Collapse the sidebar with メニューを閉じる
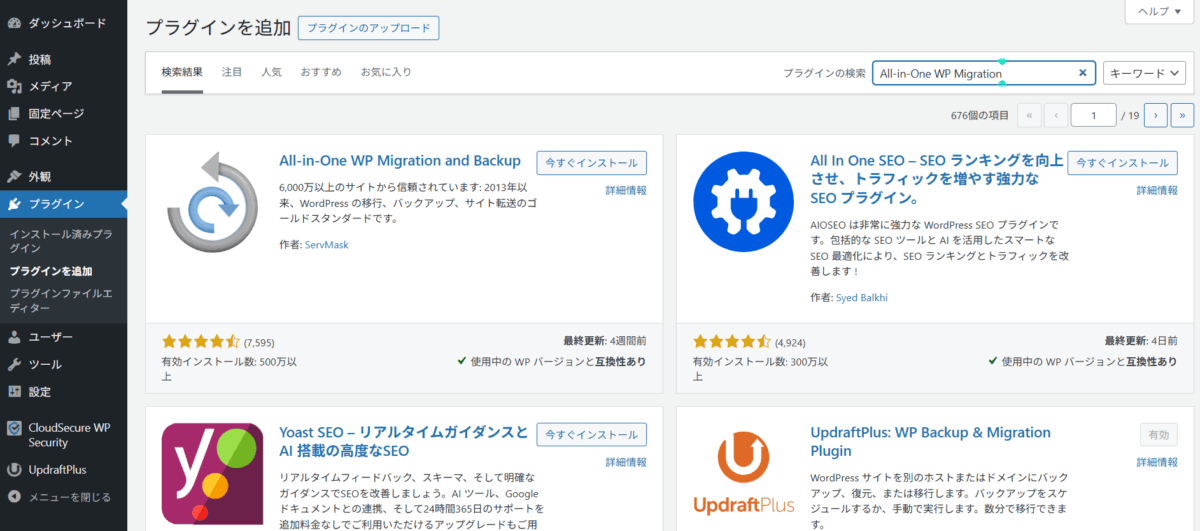 (69, 497)
